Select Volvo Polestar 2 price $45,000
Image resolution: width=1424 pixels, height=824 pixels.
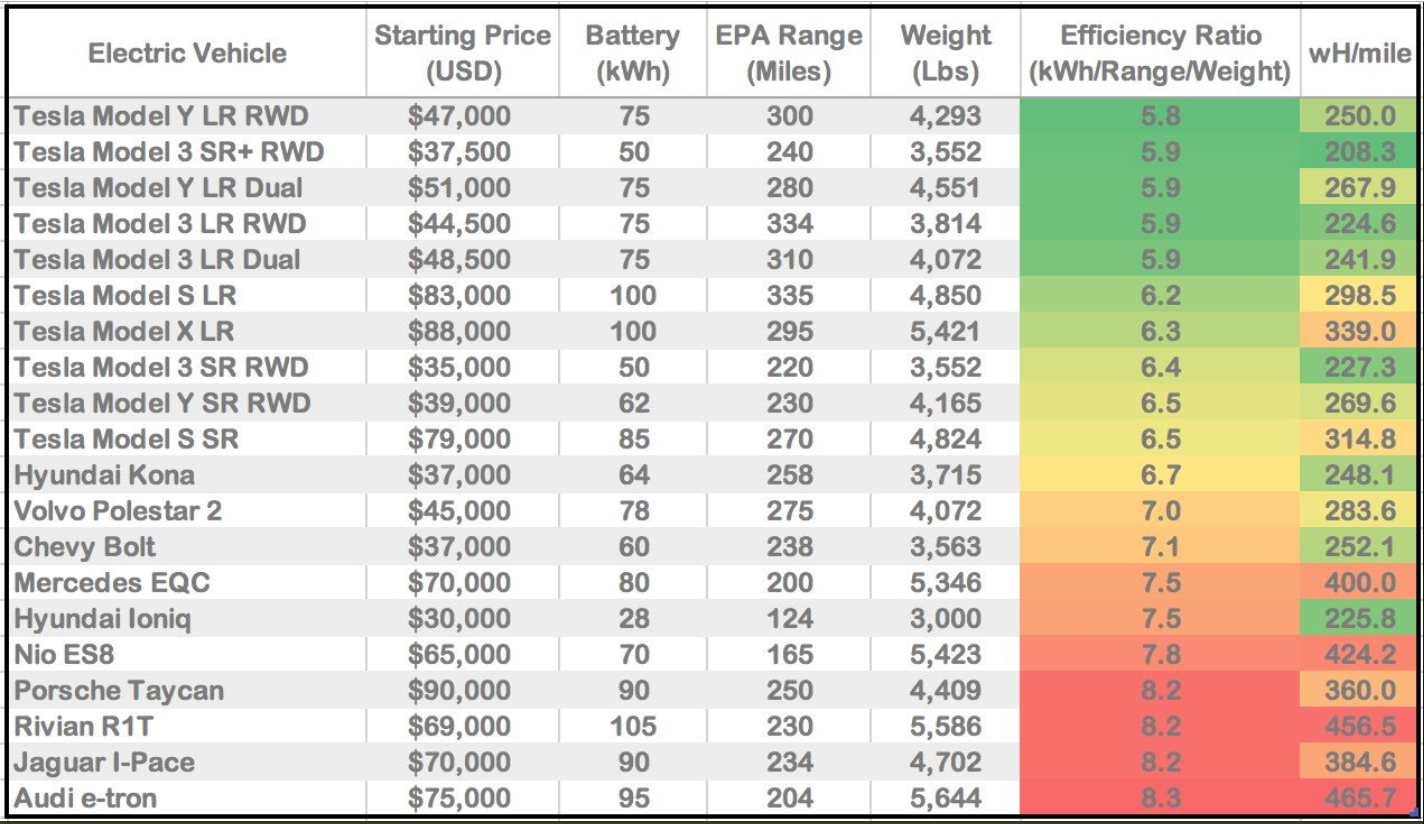coord(459,511)
